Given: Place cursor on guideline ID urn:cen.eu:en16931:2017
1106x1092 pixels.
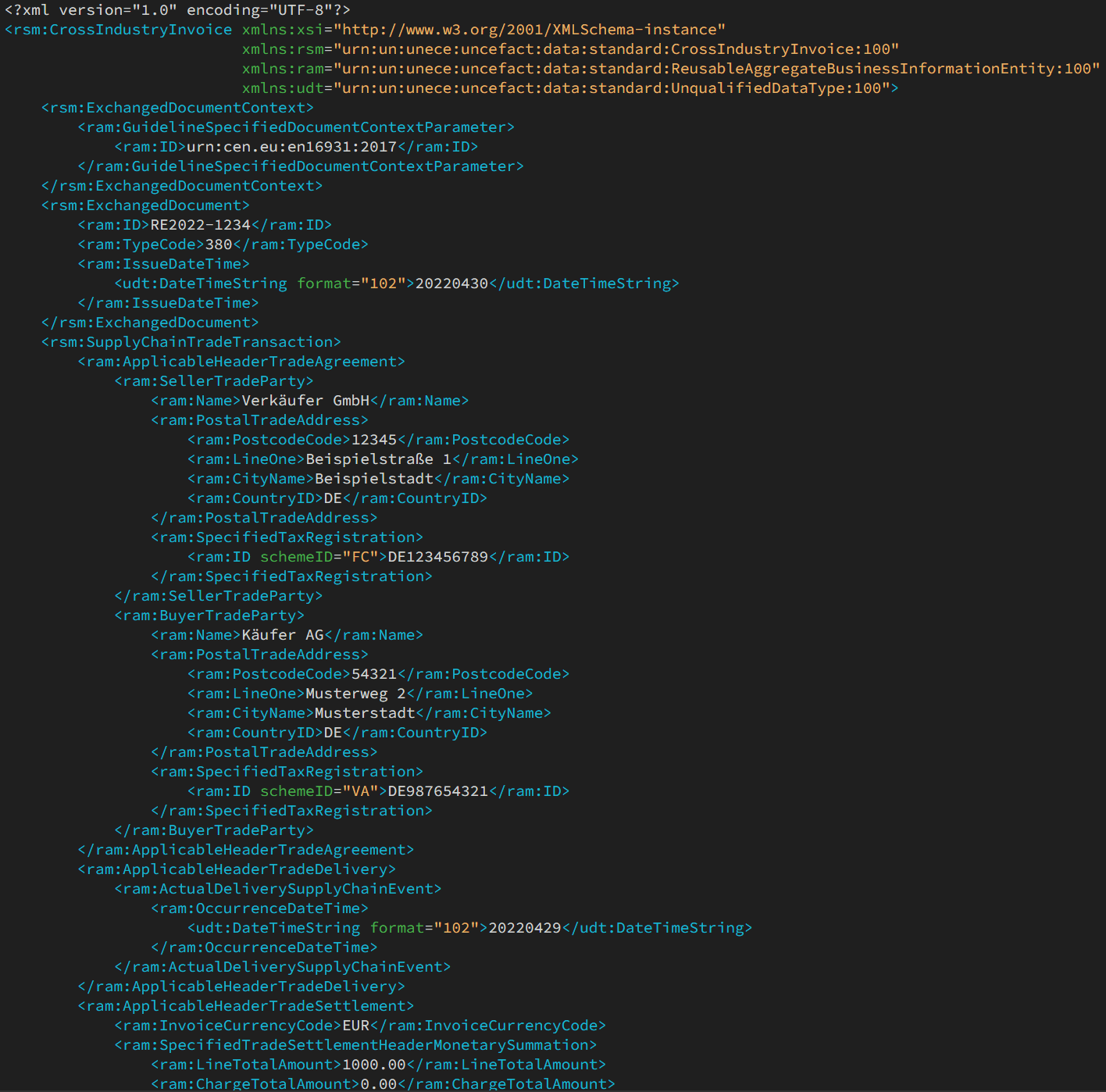Looking at the screenshot, I should [291, 147].
